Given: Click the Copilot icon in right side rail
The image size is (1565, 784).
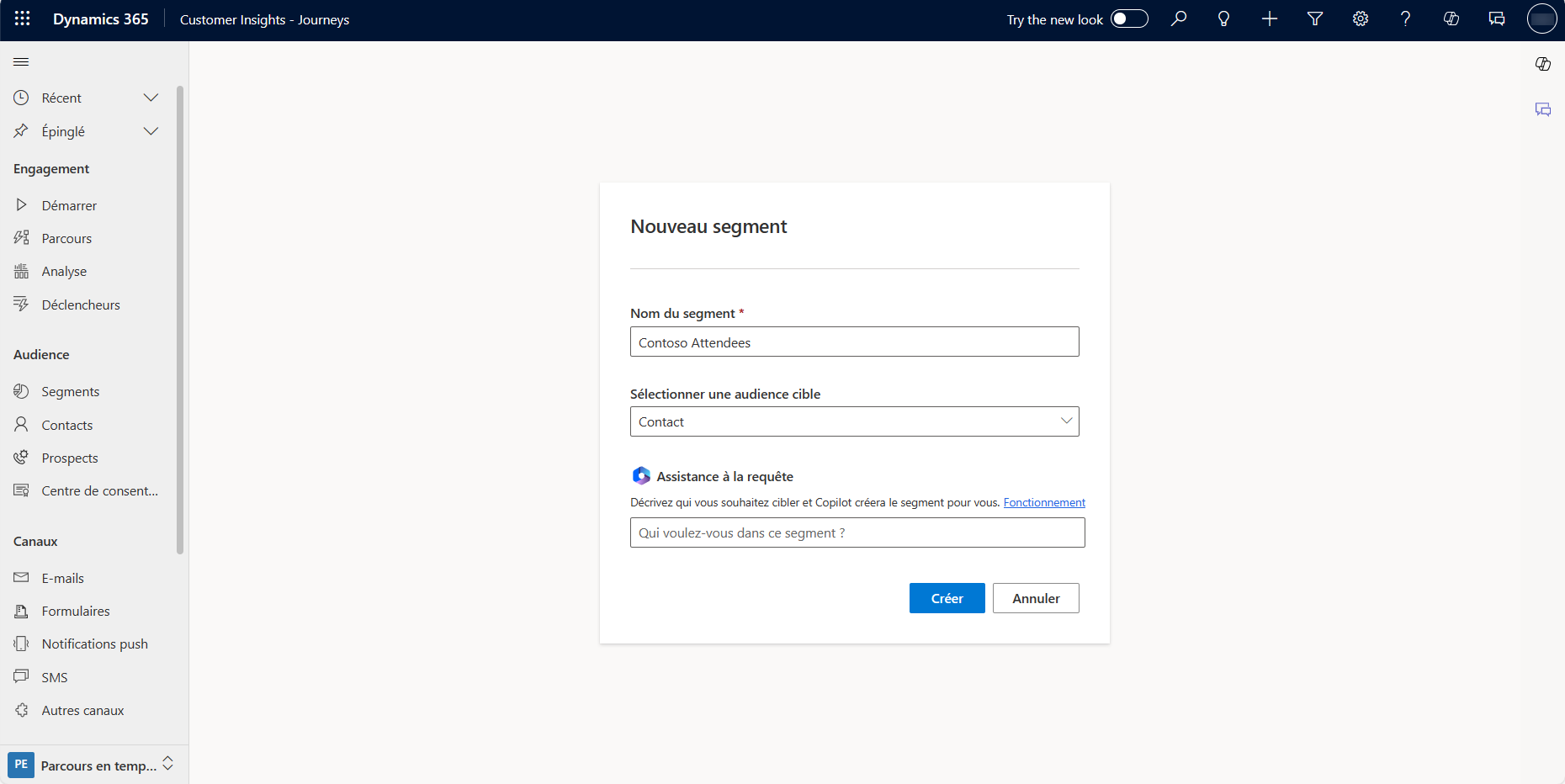Looking at the screenshot, I should pyautogui.click(x=1543, y=64).
